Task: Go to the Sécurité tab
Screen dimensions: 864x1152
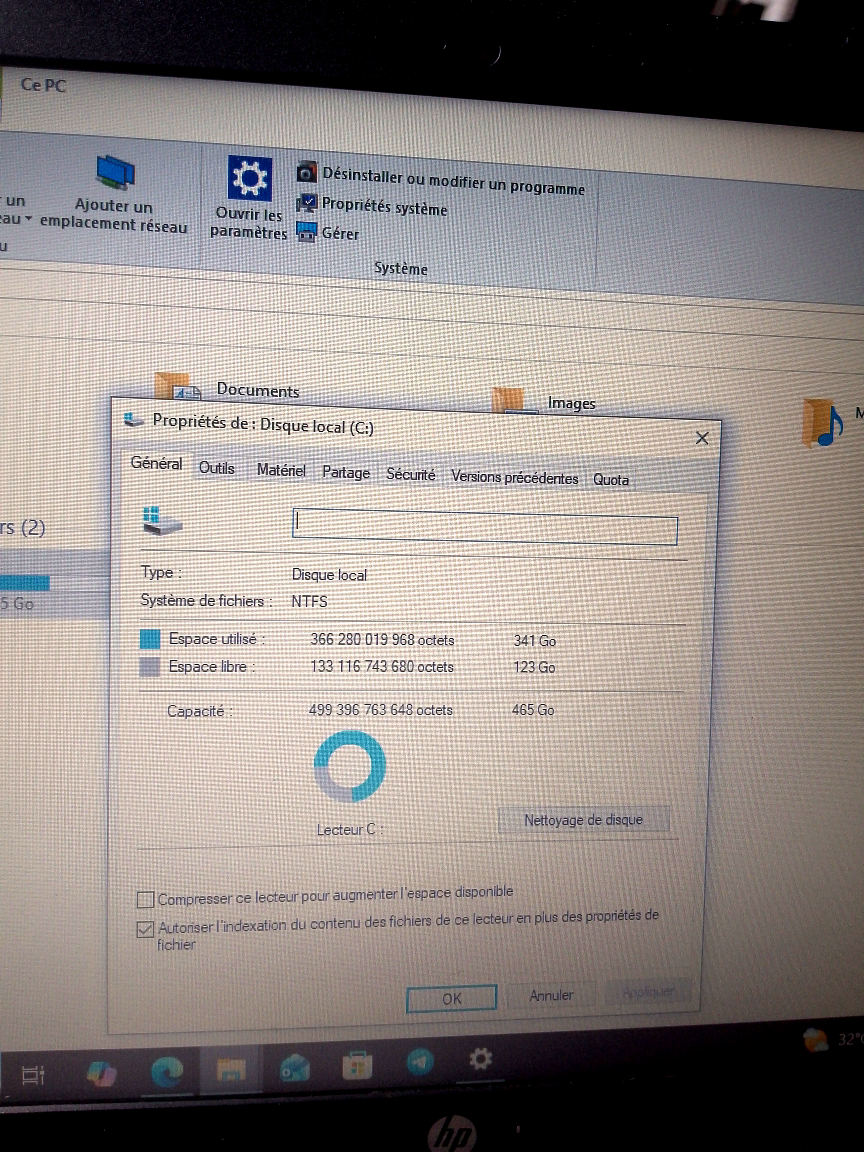Action: click(411, 475)
